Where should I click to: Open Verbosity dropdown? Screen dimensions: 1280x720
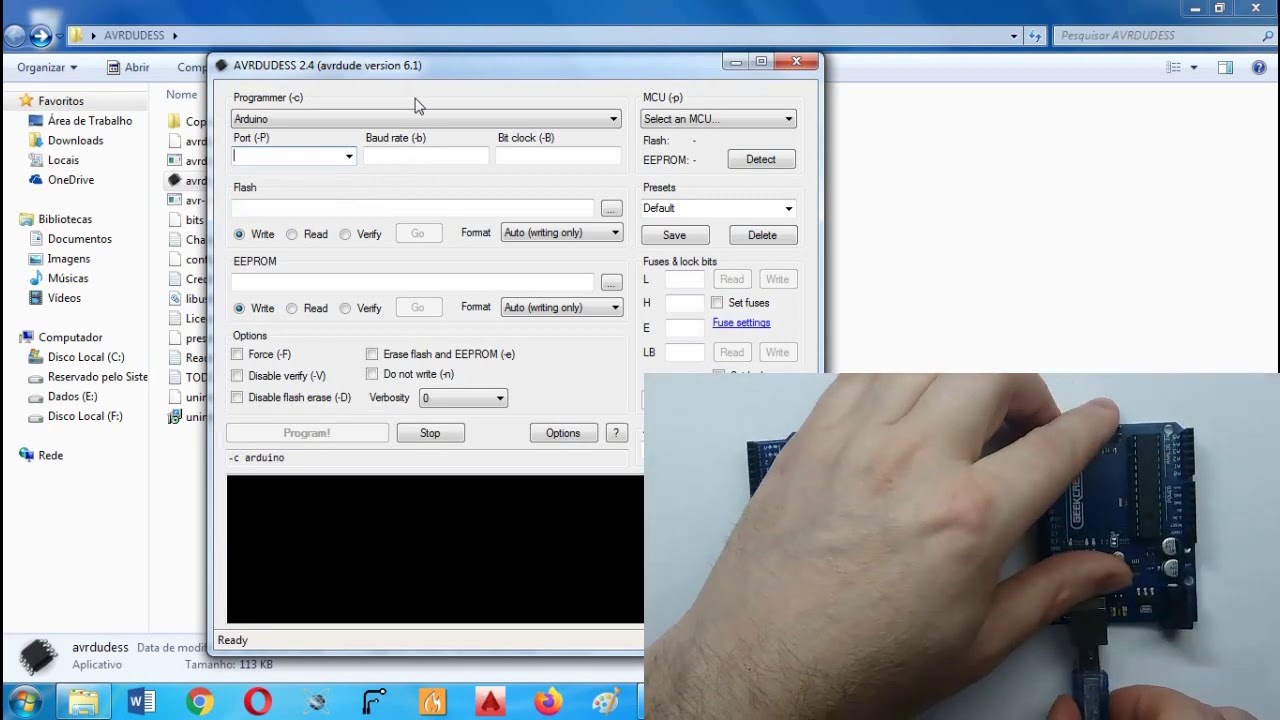pos(463,398)
